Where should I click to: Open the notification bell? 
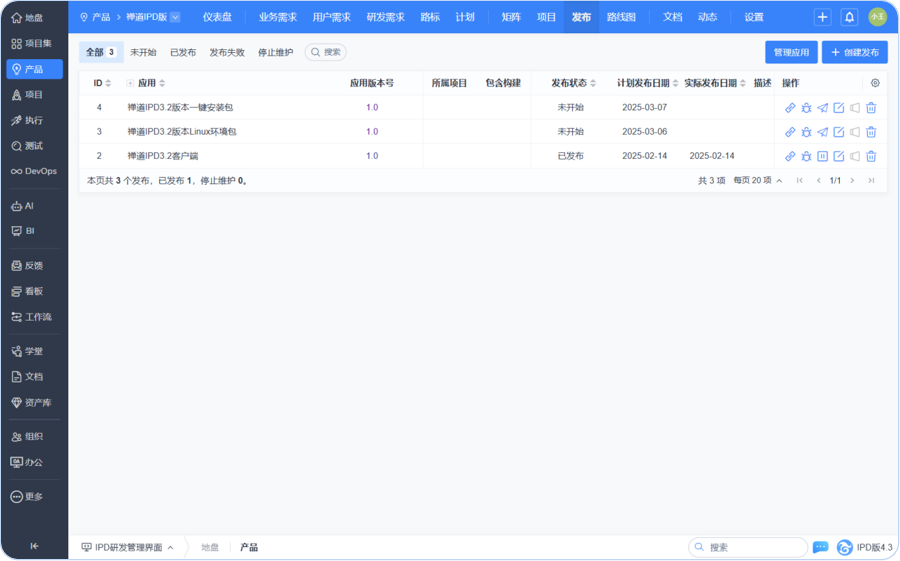click(x=849, y=17)
